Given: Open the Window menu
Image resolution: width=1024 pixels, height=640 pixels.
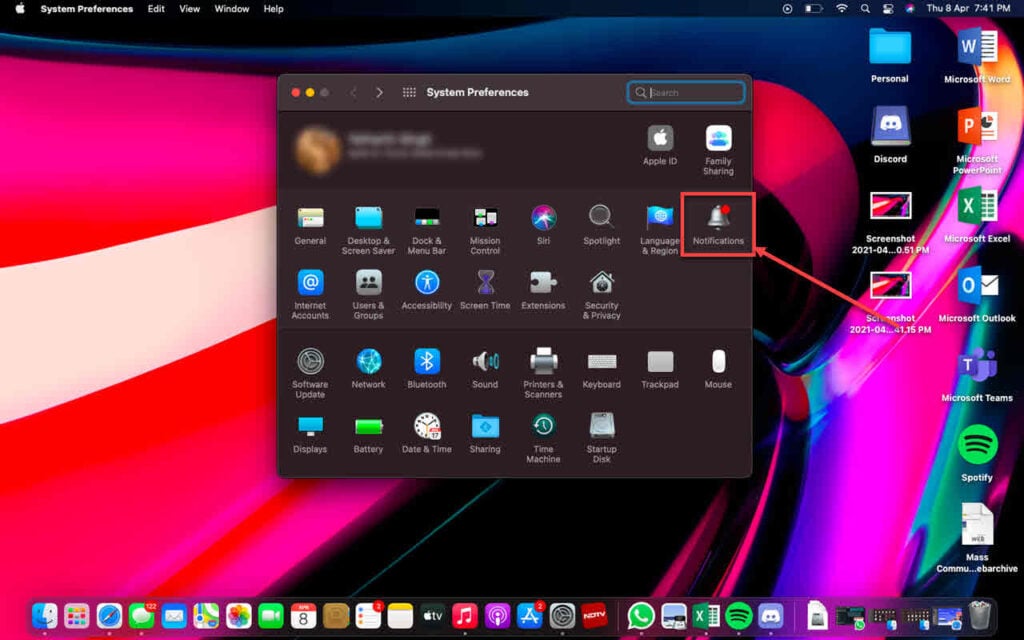Looking at the screenshot, I should tap(232, 8).
